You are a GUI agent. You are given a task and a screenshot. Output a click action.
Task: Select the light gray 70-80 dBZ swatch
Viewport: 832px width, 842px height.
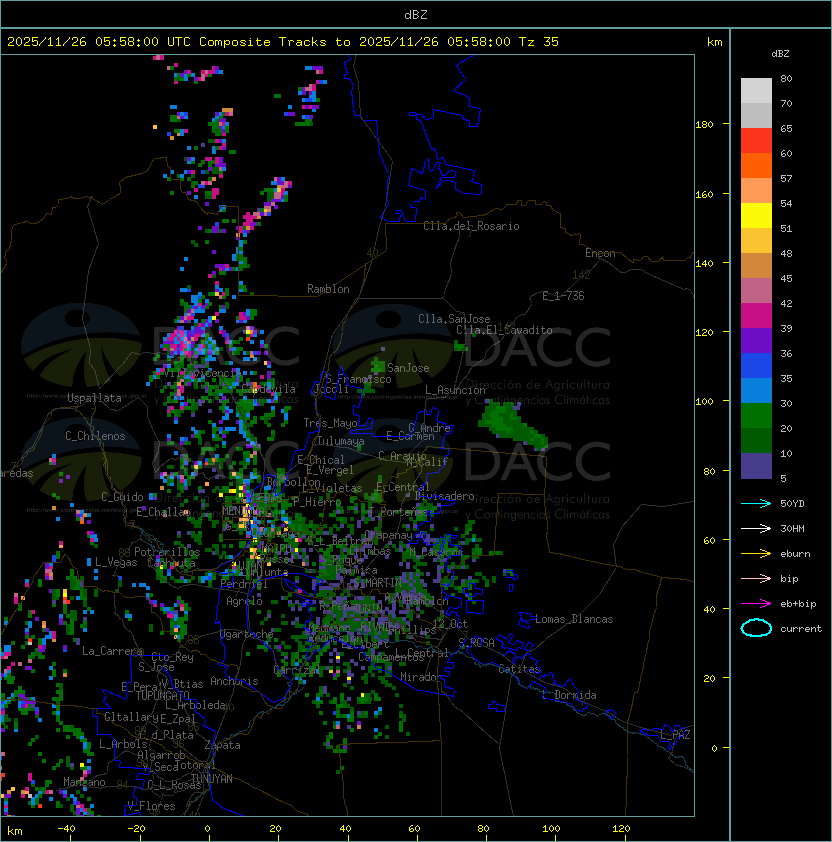[756, 91]
